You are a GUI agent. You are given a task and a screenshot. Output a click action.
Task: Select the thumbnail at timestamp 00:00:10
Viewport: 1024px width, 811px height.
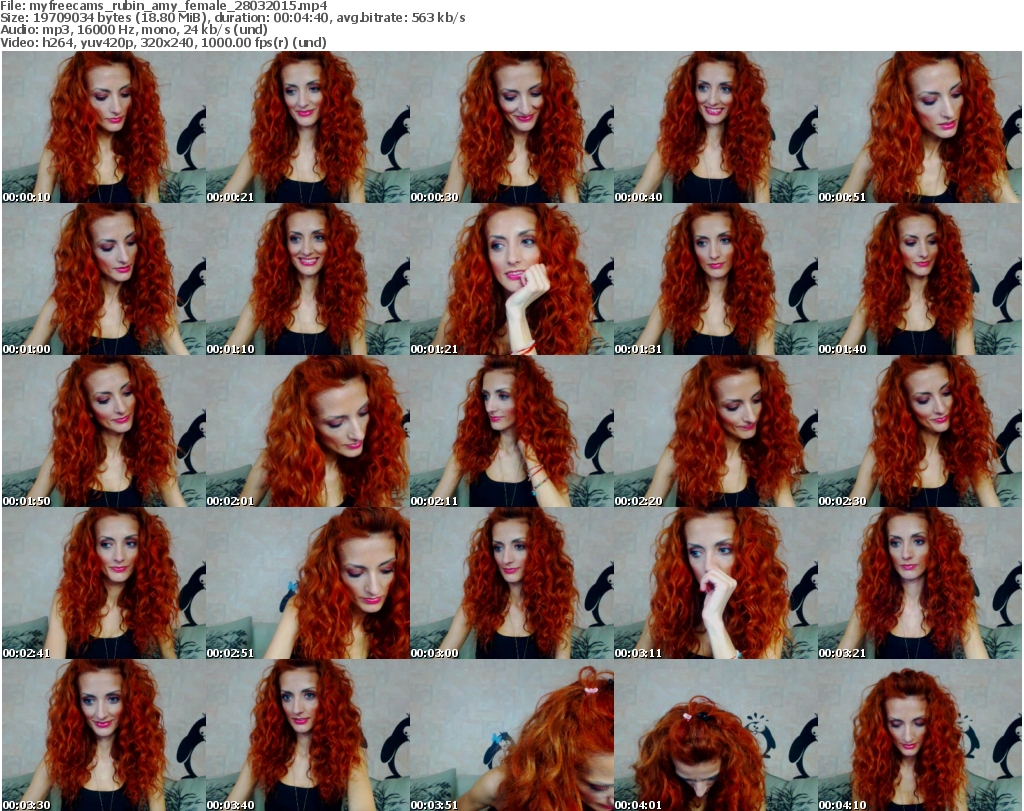click(104, 127)
